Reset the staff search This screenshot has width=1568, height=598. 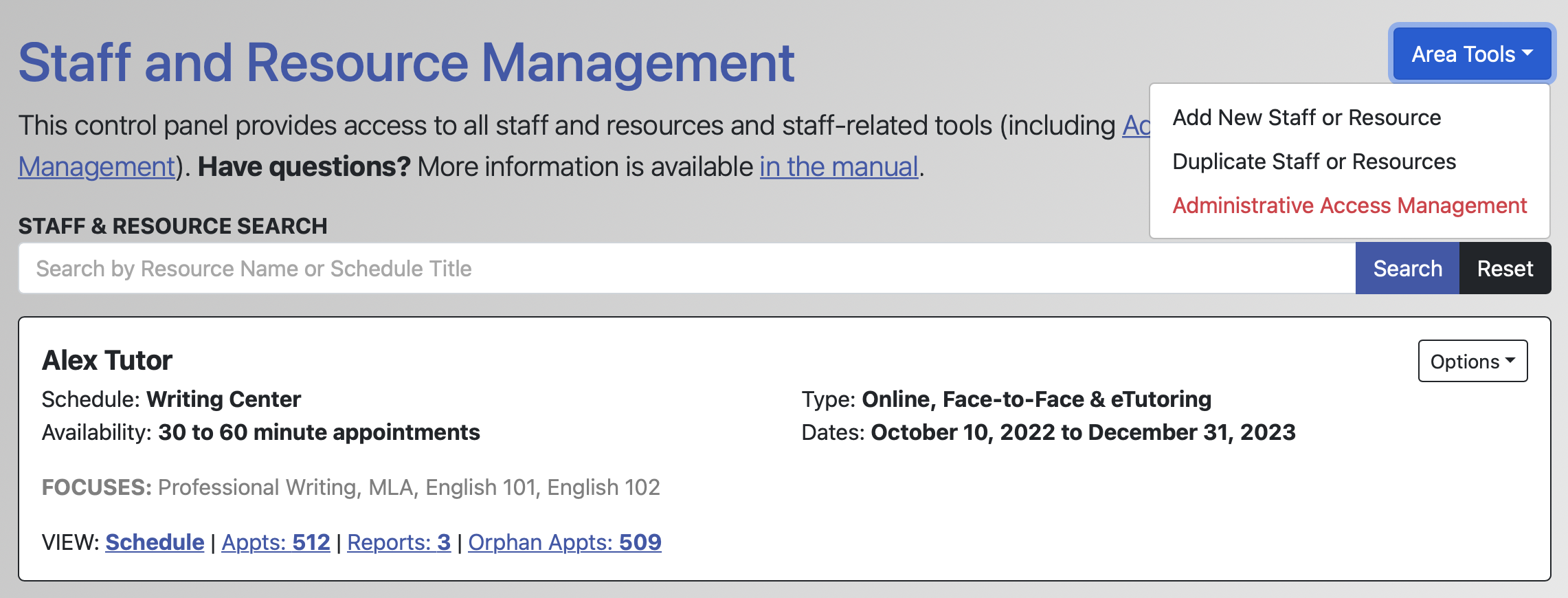pyautogui.click(x=1504, y=269)
